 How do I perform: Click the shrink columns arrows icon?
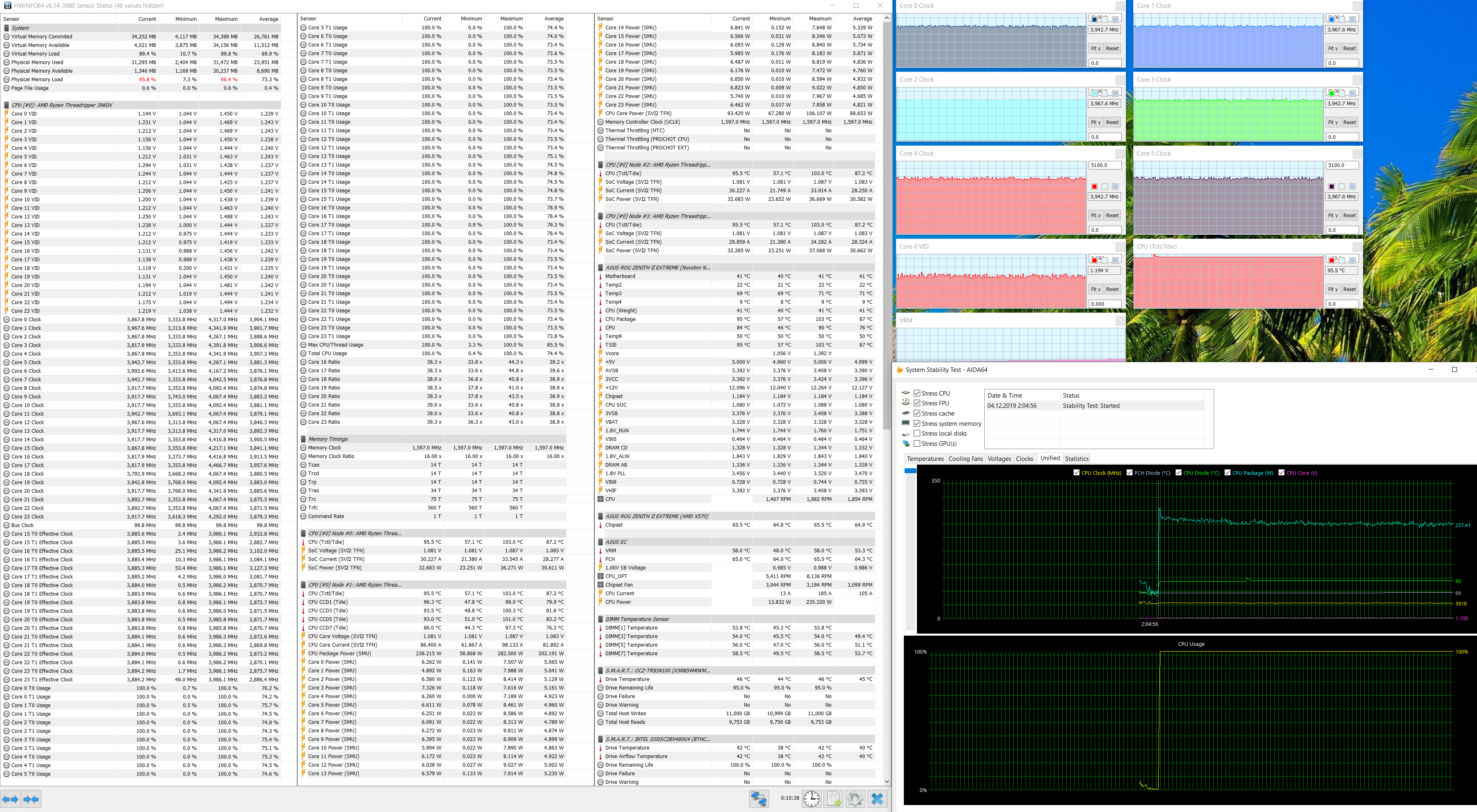[31, 799]
